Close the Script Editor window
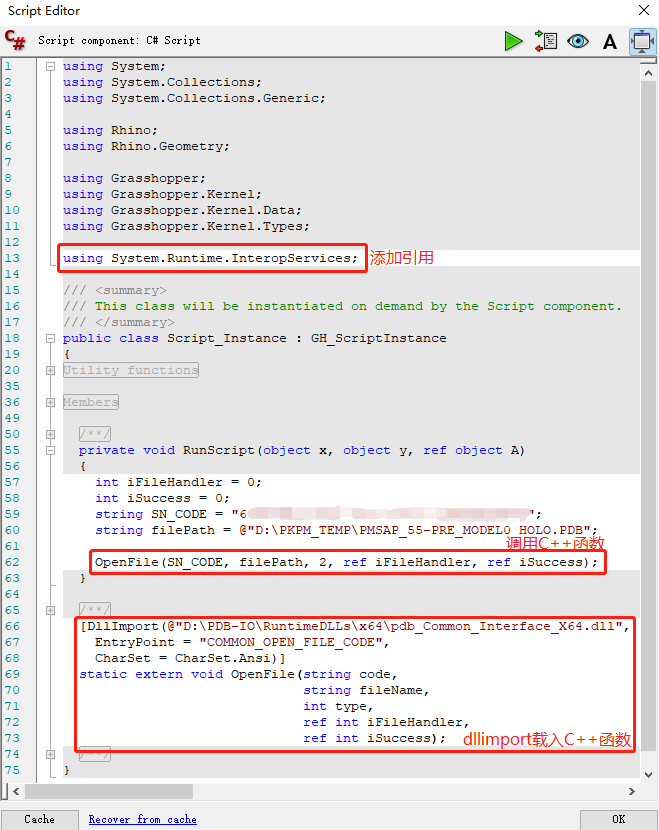Viewport: 659px width, 830px height. [644, 10]
